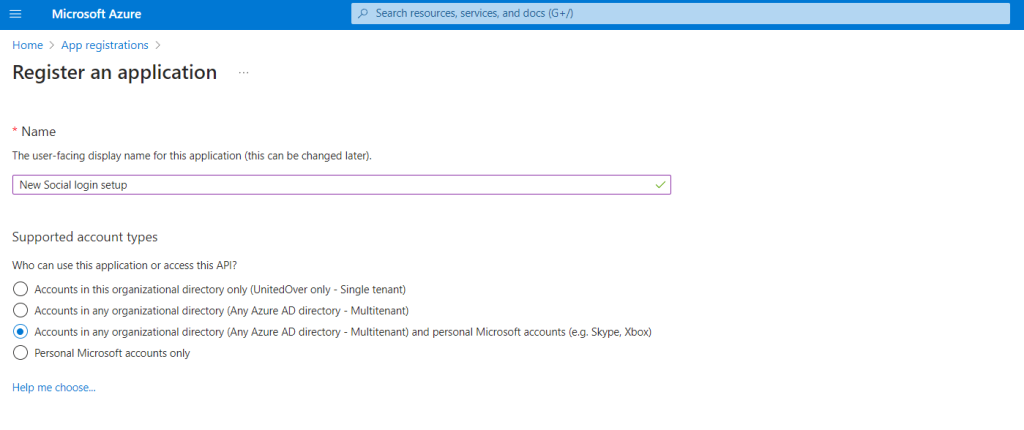Click the user-facing display name description text

pyautogui.click(x=191, y=156)
